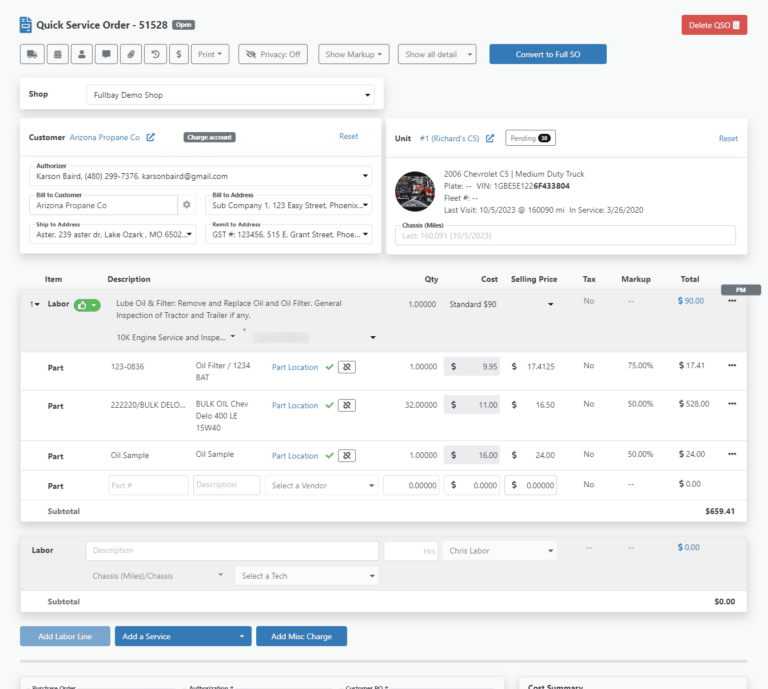Click the truck icon in the toolbar
The height and width of the screenshot is (689, 768).
(31, 54)
